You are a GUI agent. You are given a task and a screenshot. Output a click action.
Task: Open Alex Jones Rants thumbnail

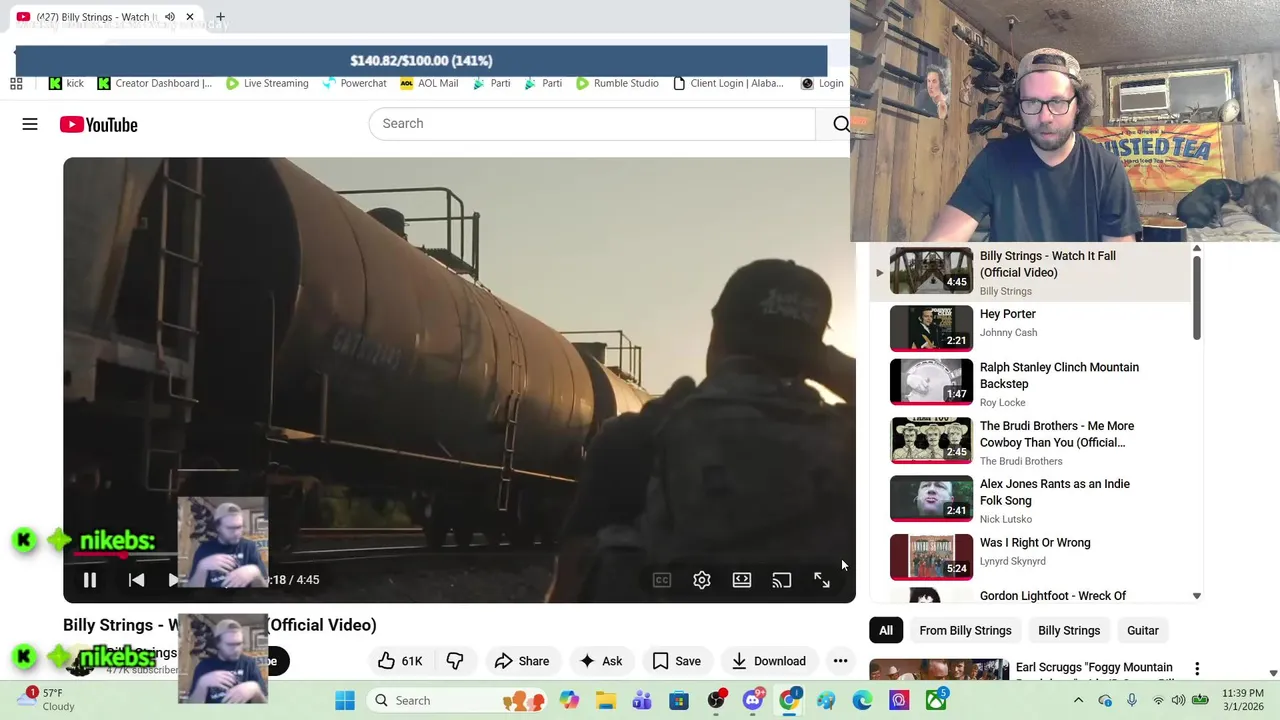(931, 499)
